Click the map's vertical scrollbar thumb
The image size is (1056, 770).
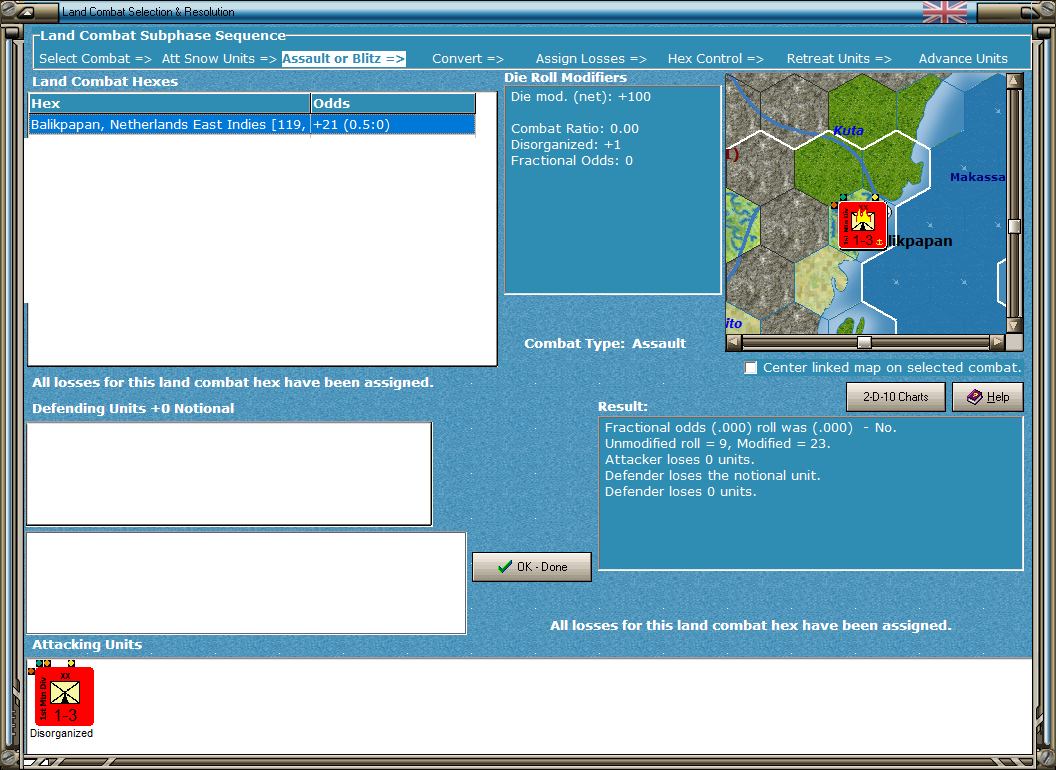tap(1014, 226)
